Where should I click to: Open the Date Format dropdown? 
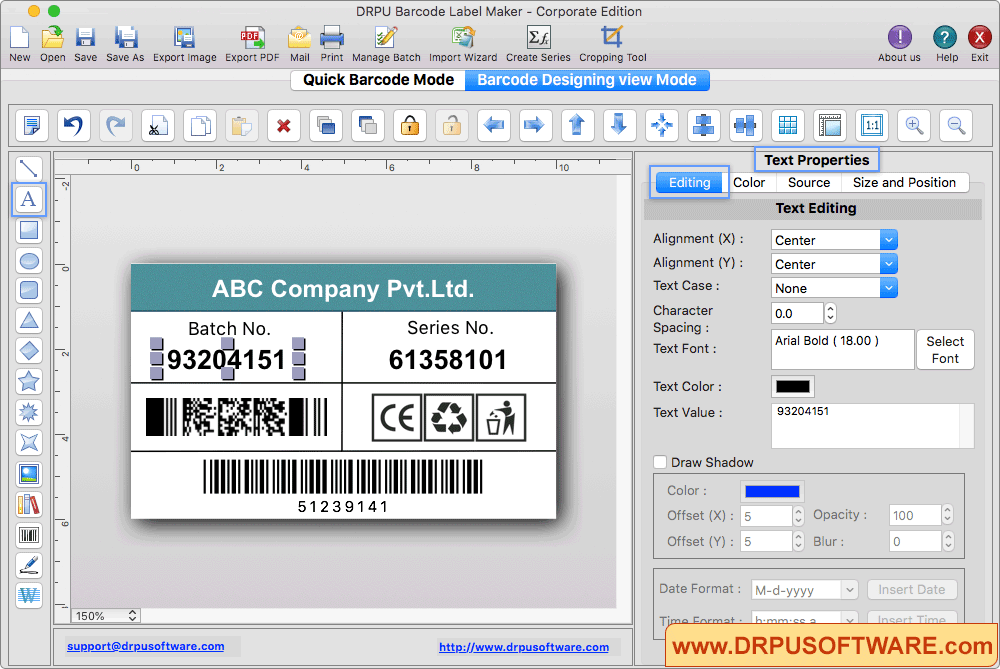pos(804,590)
